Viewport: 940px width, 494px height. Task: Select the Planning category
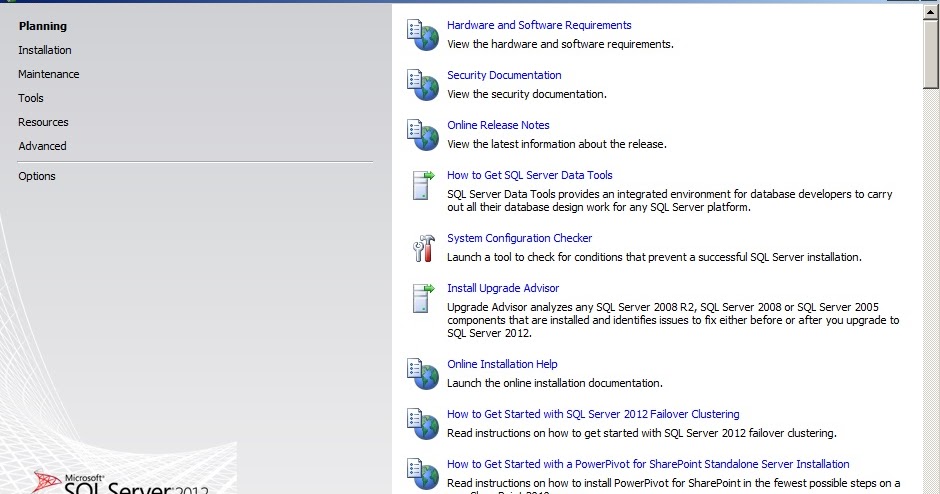[43, 26]
